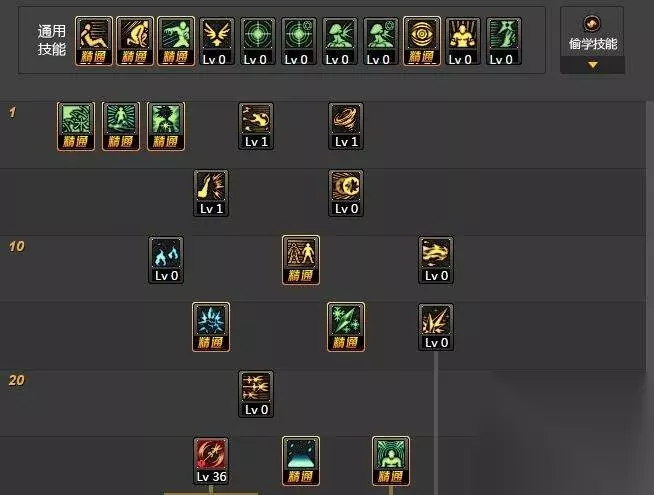Select the golden spark burst Lv 0 skill
Screen dimensions: 654x495
click(436, 327)
